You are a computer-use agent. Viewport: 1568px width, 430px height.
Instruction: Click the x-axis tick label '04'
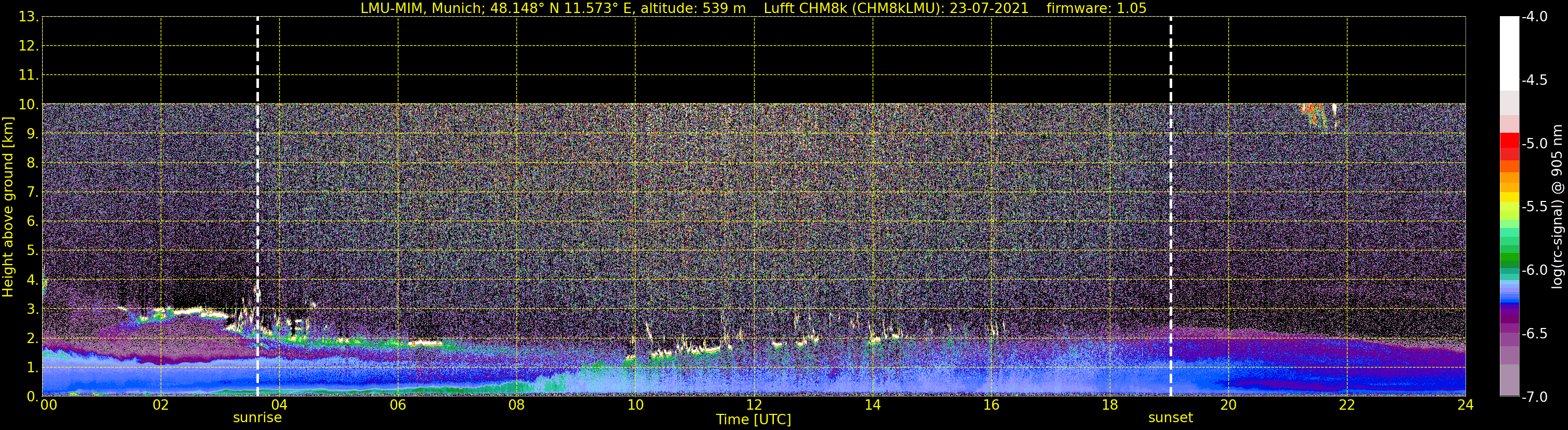[279, 405]
